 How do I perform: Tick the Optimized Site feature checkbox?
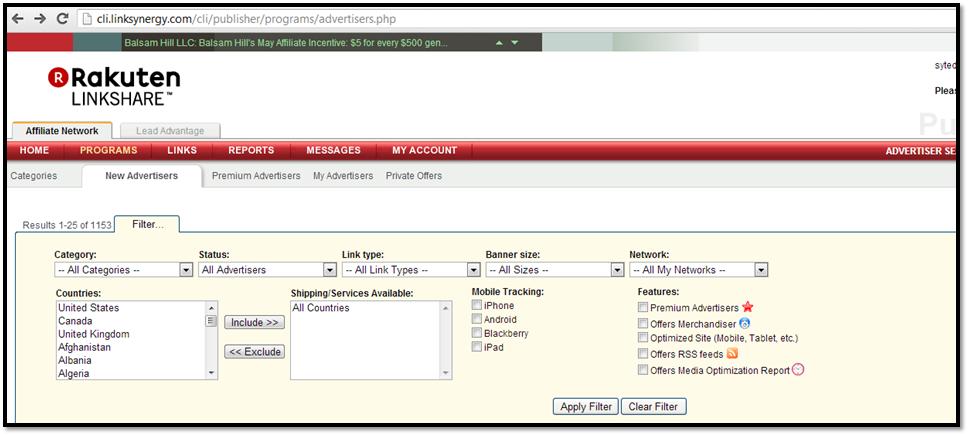[x=643, y=339]
